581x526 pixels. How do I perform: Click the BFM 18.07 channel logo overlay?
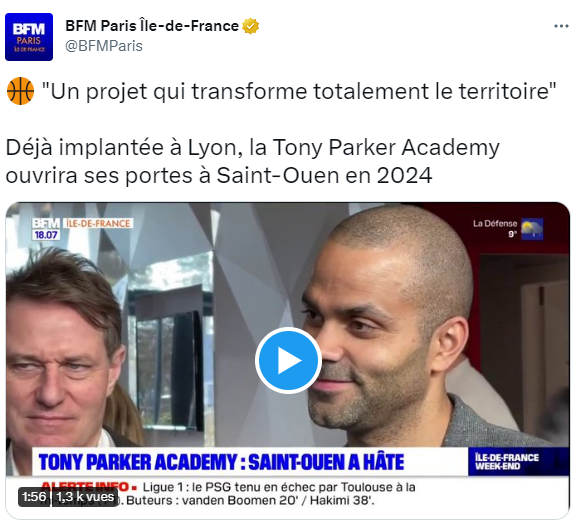click(46, 229)
